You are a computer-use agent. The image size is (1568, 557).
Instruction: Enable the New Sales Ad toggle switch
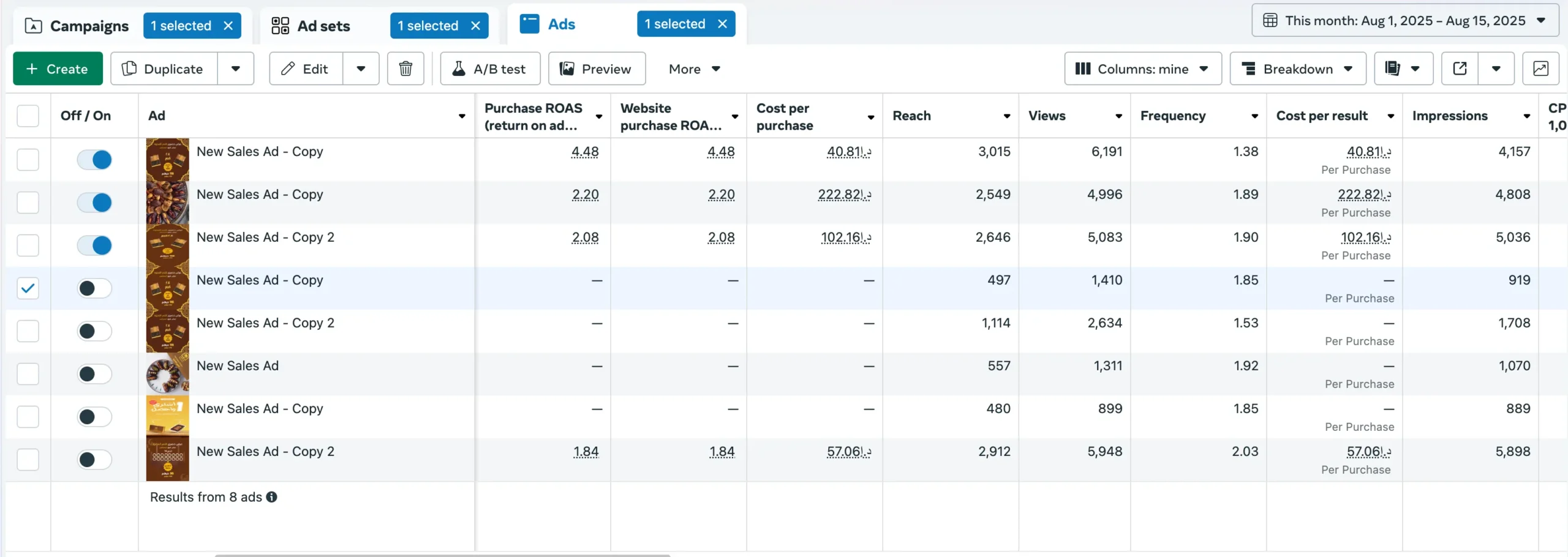click(x=94, y=374)
